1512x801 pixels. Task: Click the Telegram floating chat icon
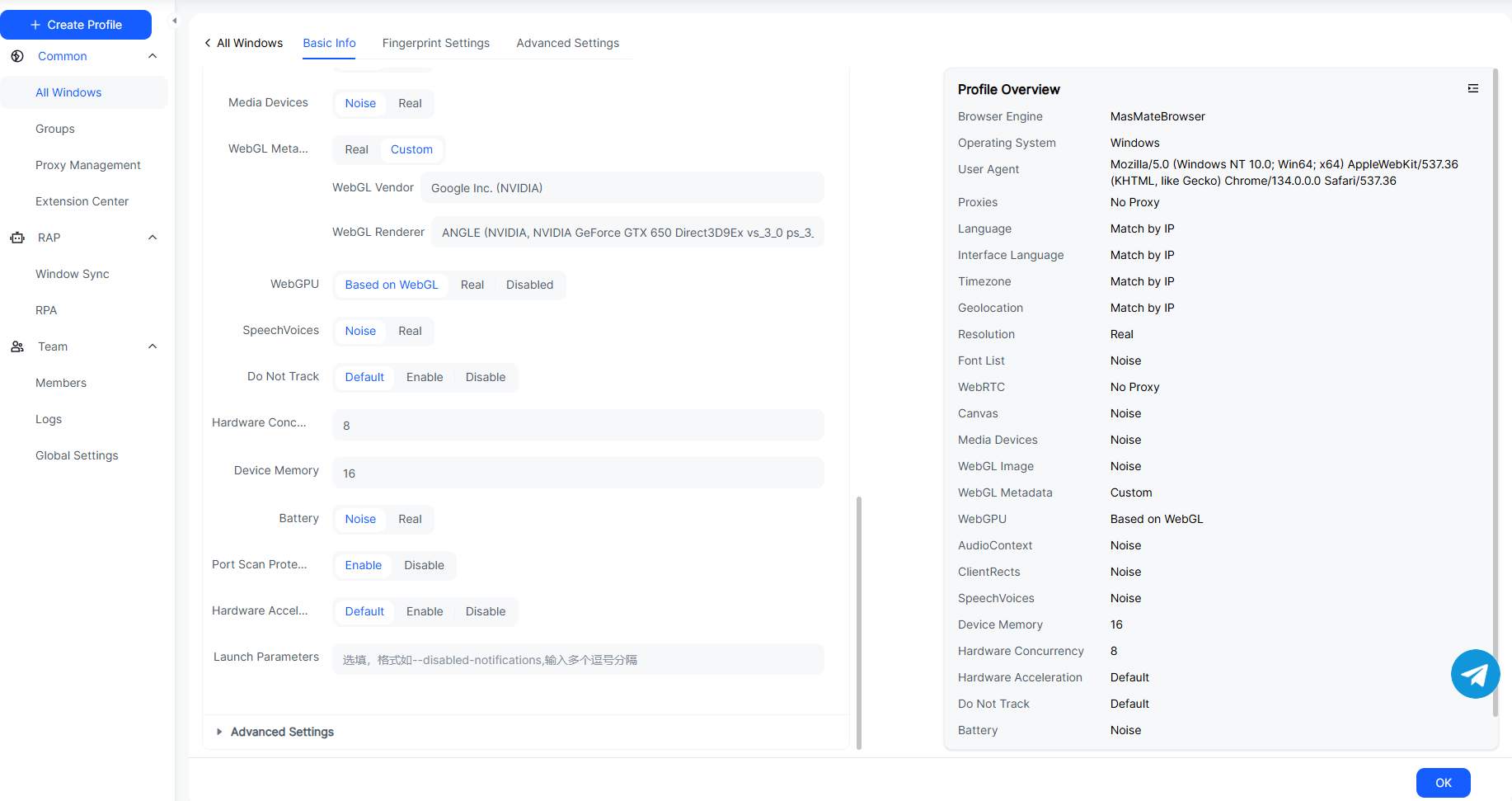(1475, 674)
